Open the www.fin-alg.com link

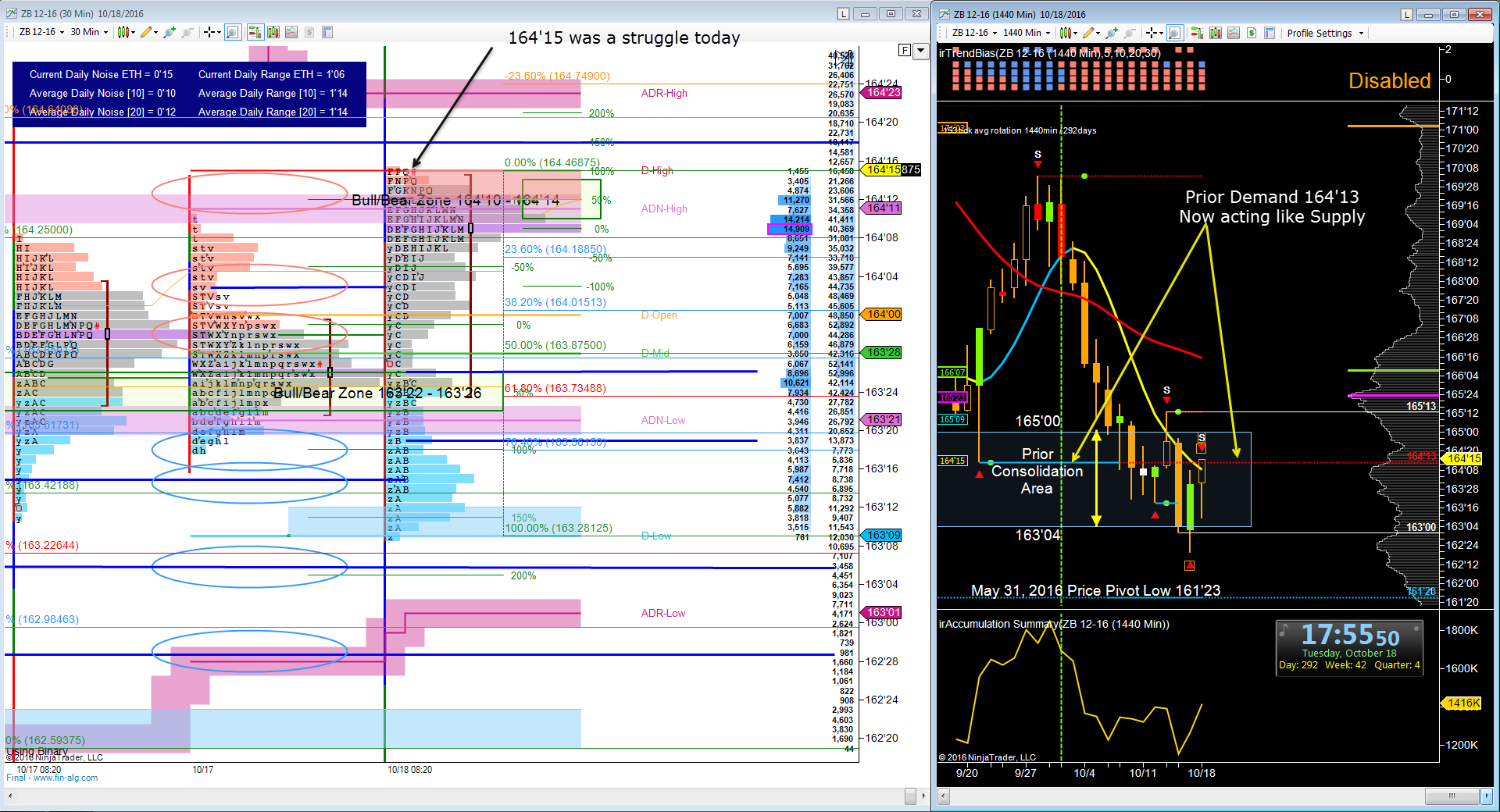(x=66, y=778)
